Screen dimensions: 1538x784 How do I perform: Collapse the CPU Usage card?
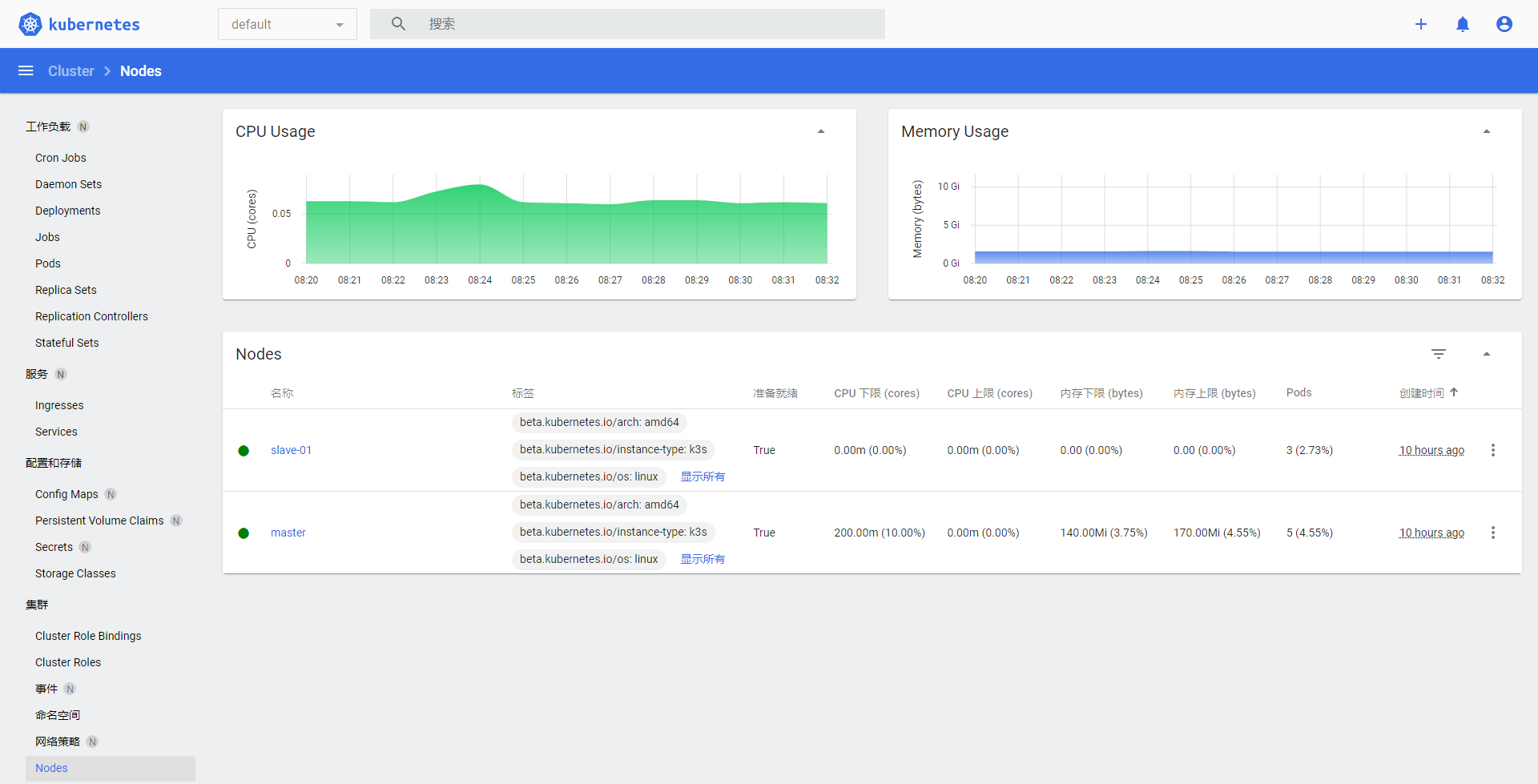pyautogui.click(x=821, y=131)
